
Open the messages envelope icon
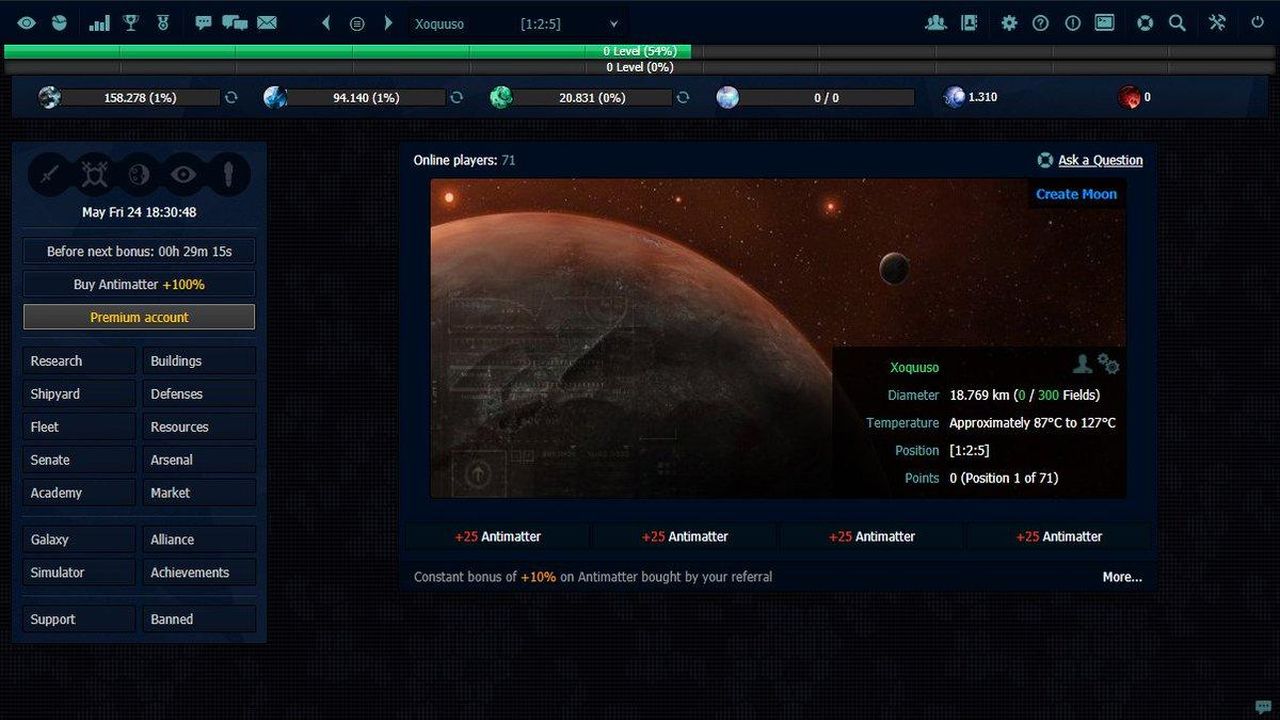coord(267,23)
